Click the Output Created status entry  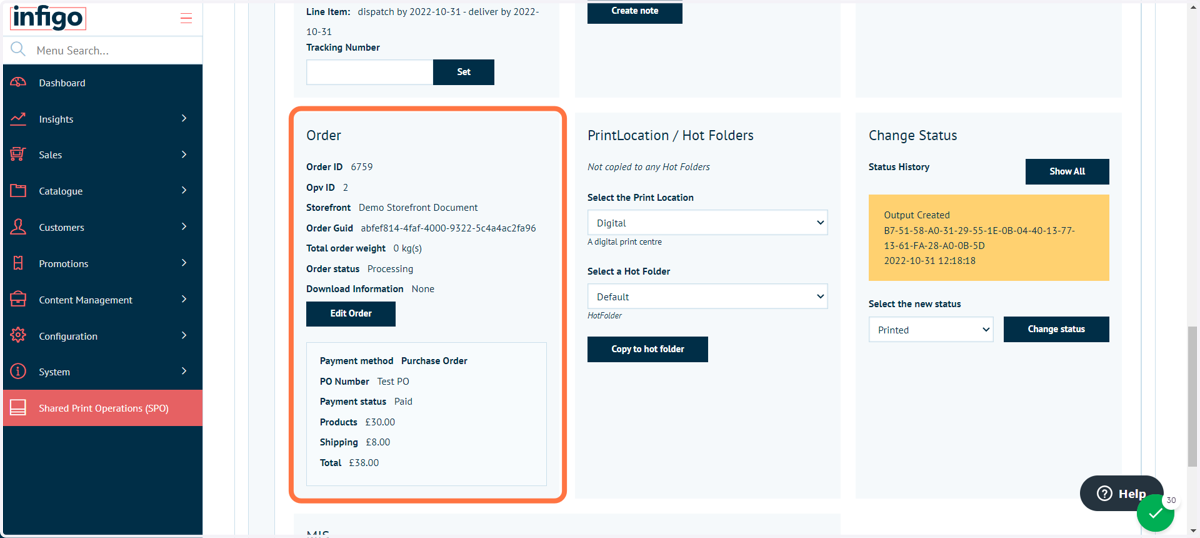(989, 237)
